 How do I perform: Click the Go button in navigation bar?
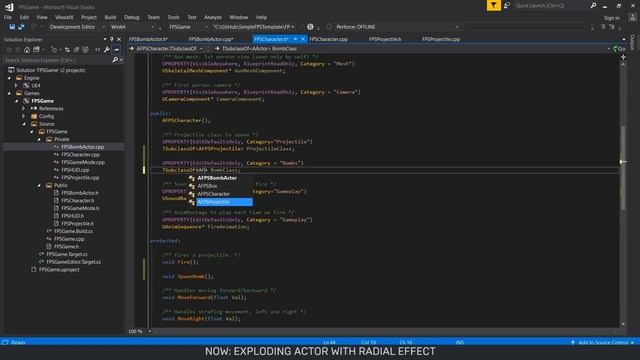click(x=619, y=49)
